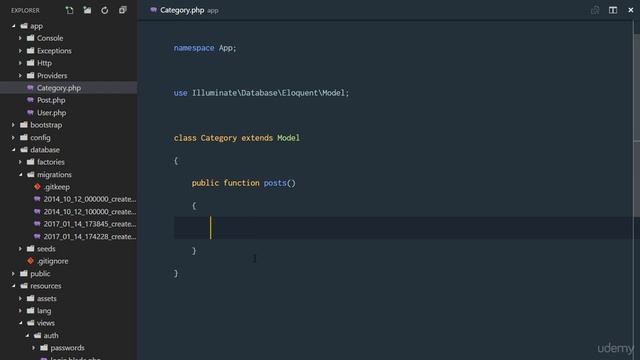Collapse the database folder arrow
Viewport: 640px width, 360px height.
coord(13,150)
